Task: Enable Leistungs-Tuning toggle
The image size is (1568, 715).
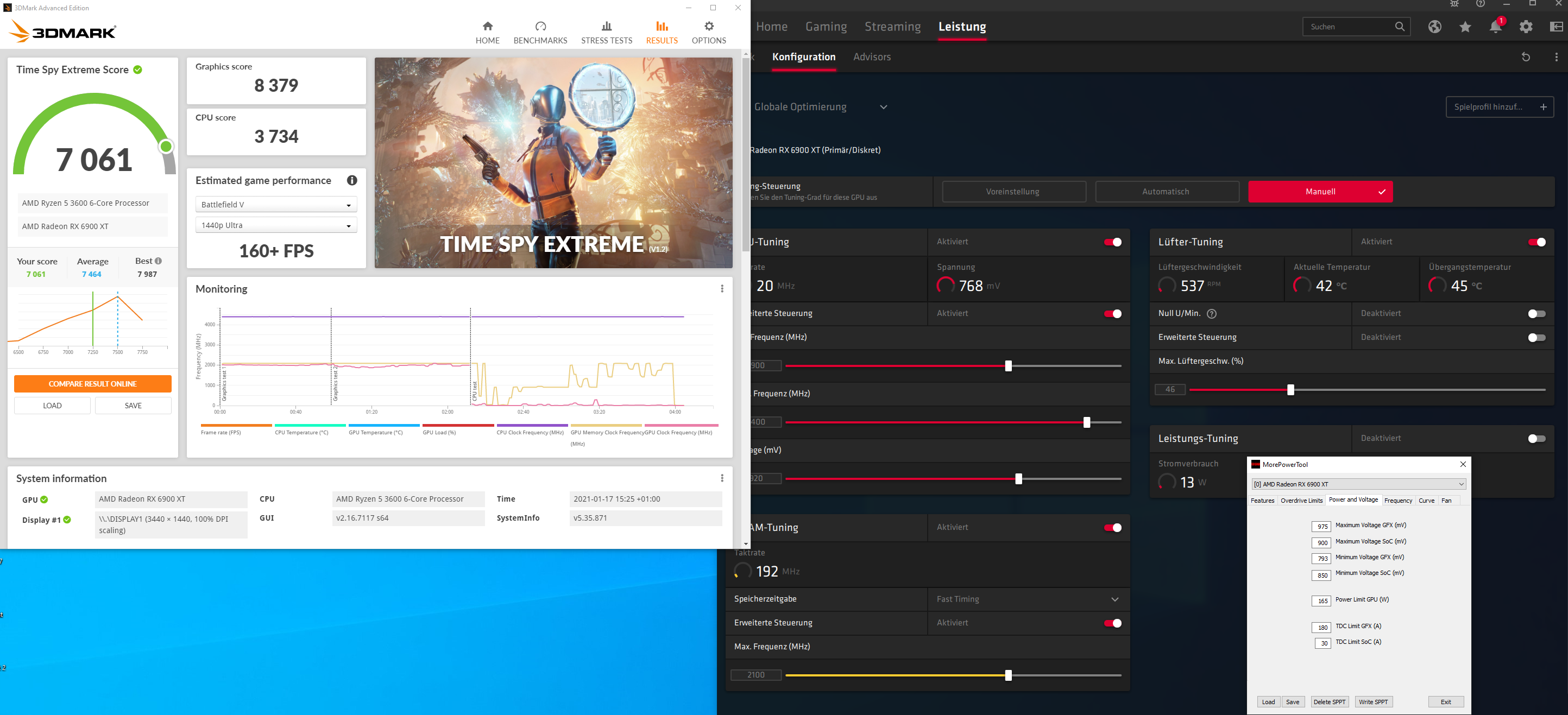Action: 1536,439
